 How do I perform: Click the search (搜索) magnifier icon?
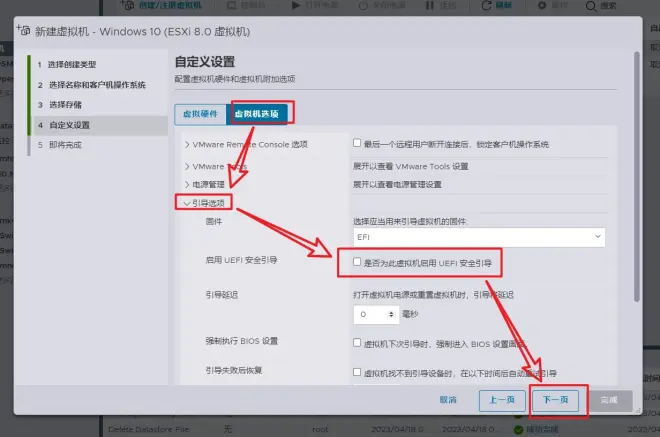[x=591, y=6]
